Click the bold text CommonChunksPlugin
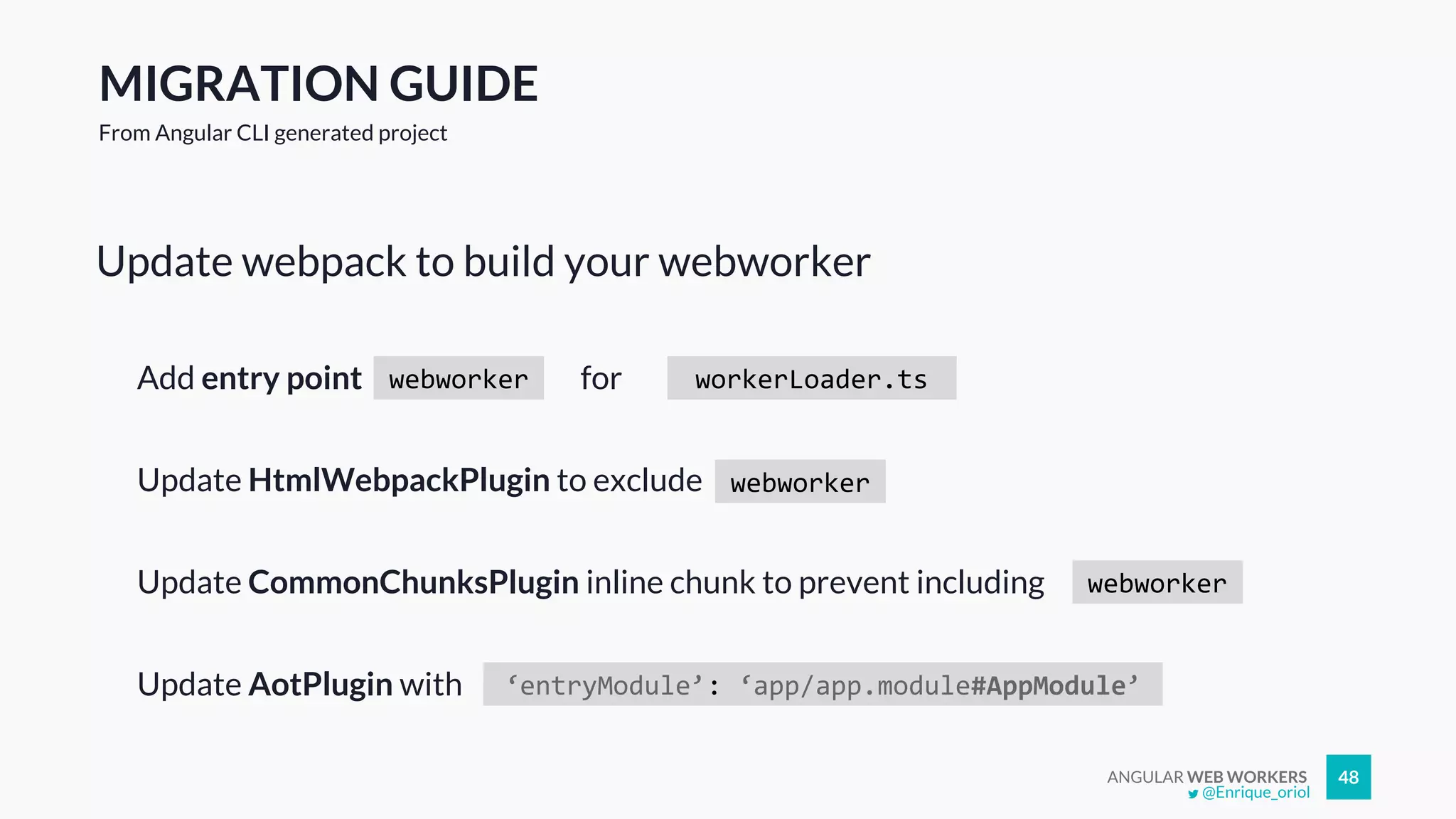 click(x=413, y=582)
